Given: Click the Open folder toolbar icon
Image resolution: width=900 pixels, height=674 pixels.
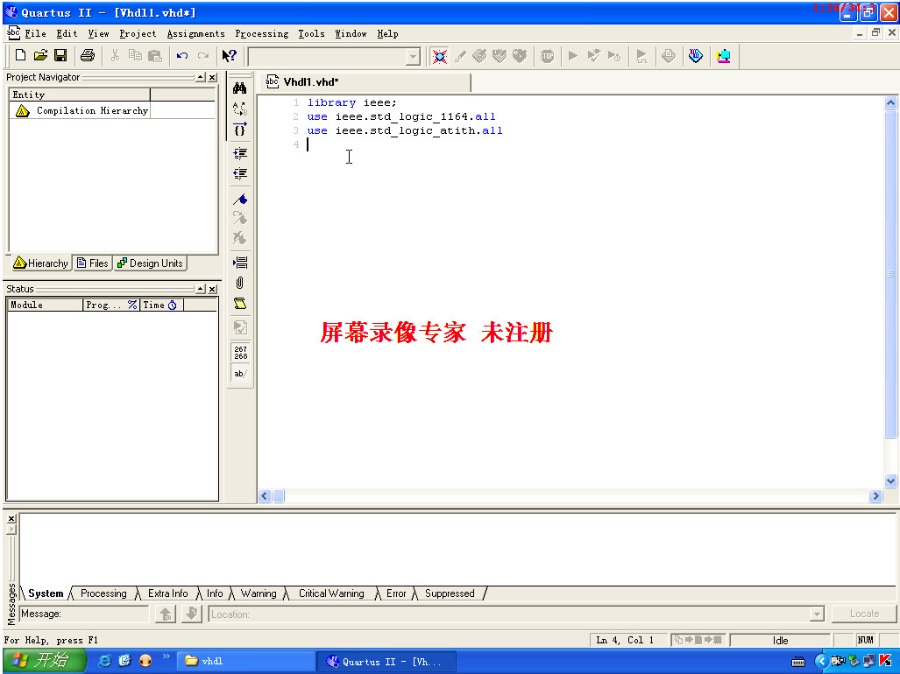Looking at the screenshot, I should [x=40, y=56].
